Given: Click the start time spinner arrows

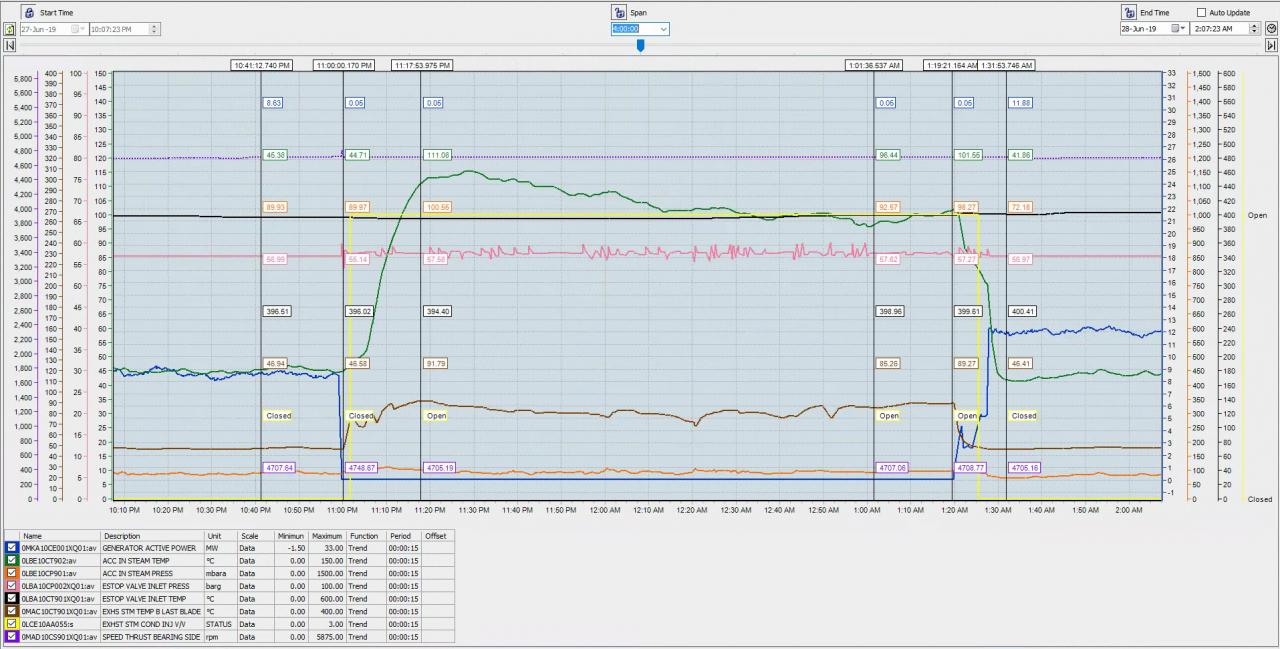Looking at the screenshot, I should click(x=154, y=29).
